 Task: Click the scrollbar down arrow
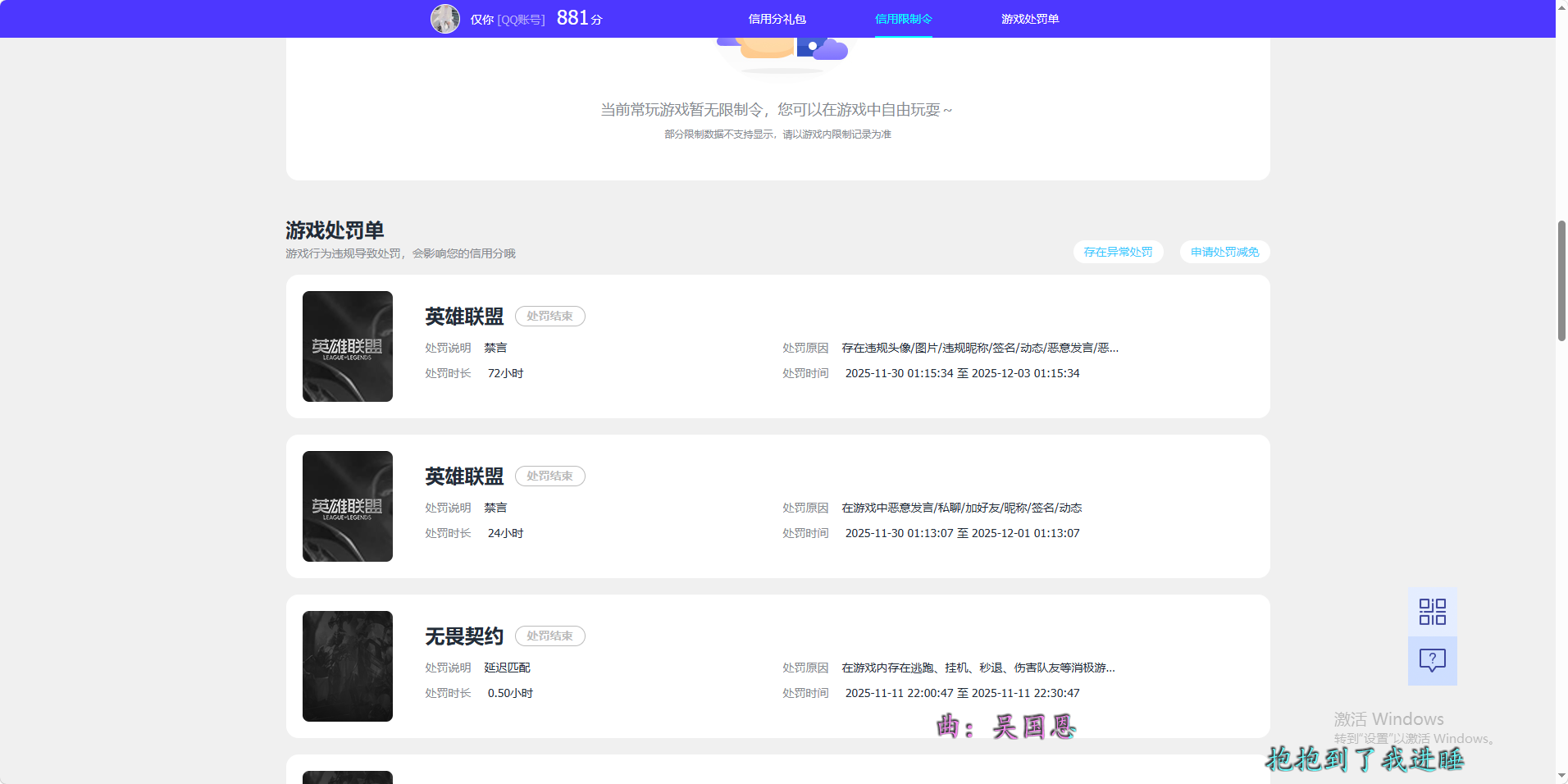1561,776
